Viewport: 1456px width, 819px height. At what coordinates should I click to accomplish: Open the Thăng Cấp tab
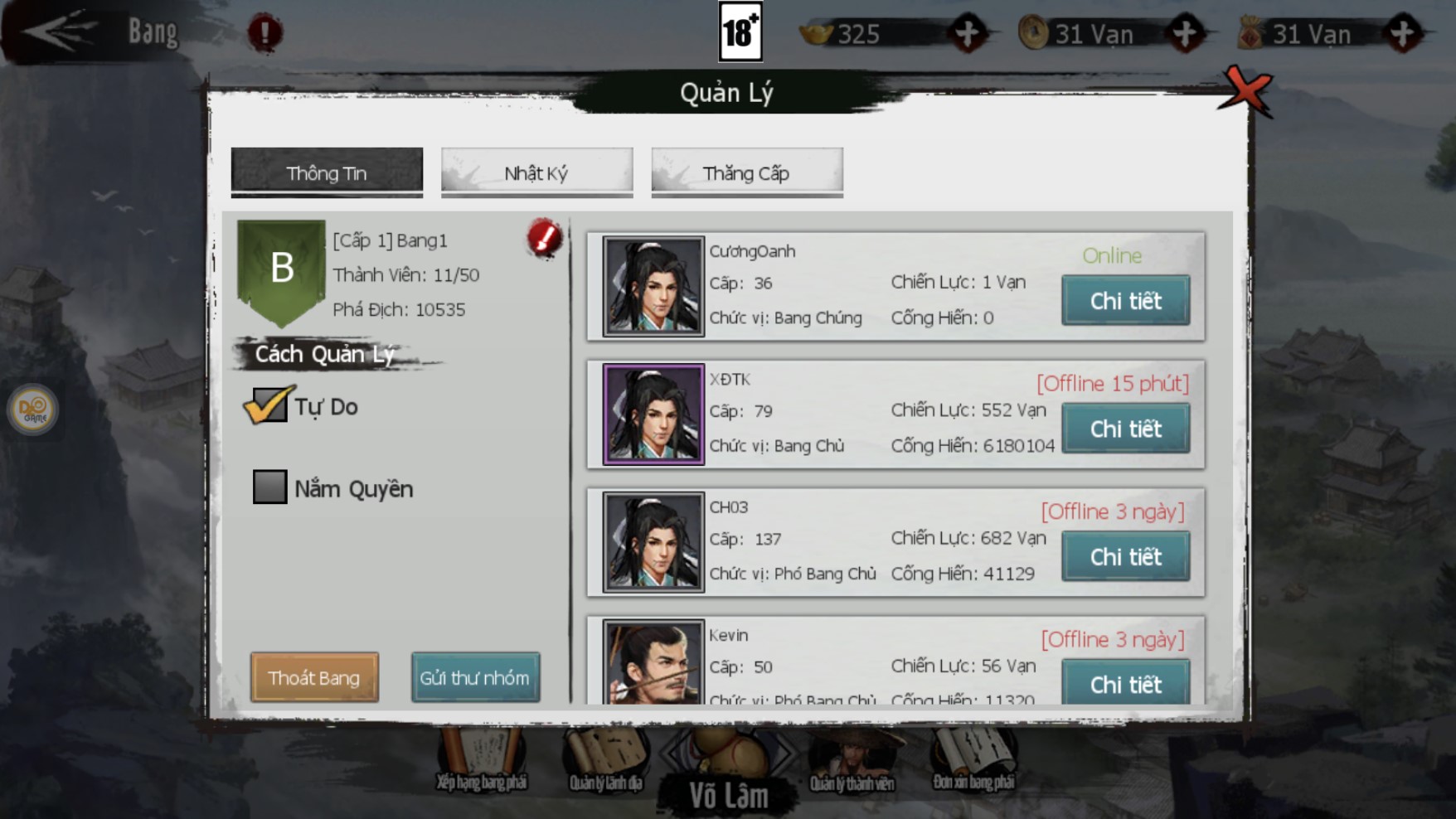[x=747, y=172]
